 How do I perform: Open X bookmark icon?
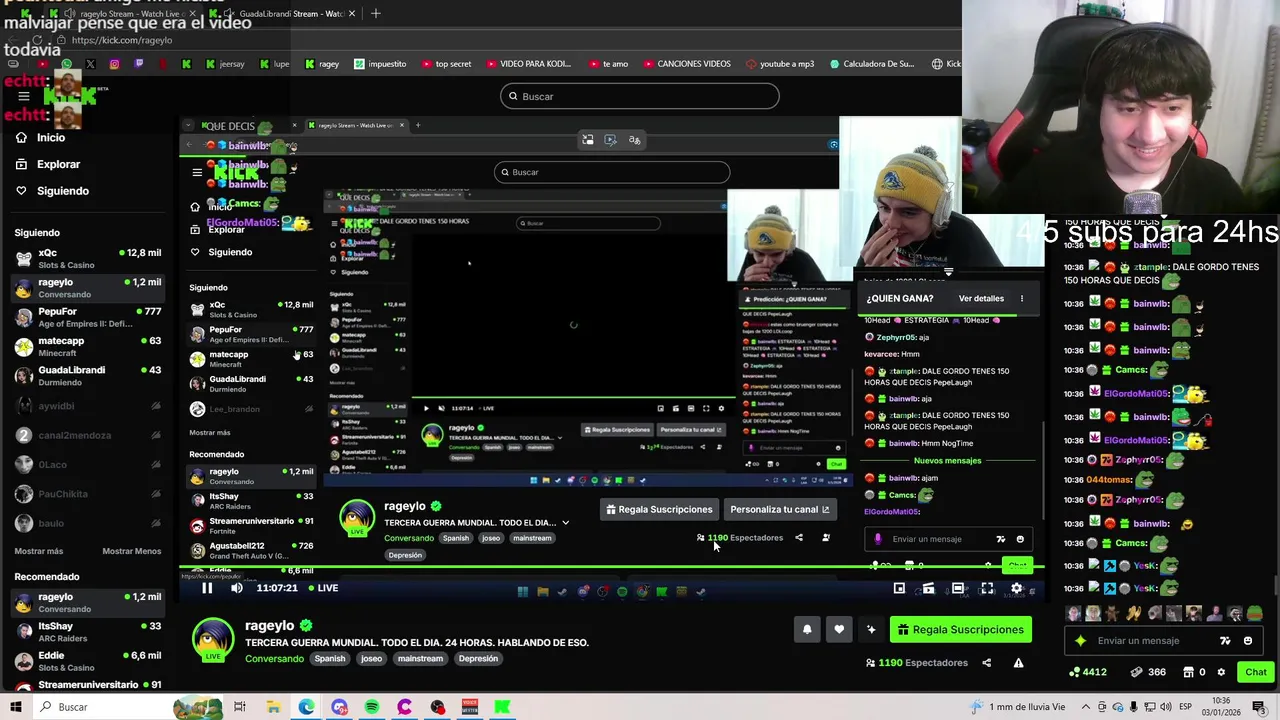coord(90,64)
